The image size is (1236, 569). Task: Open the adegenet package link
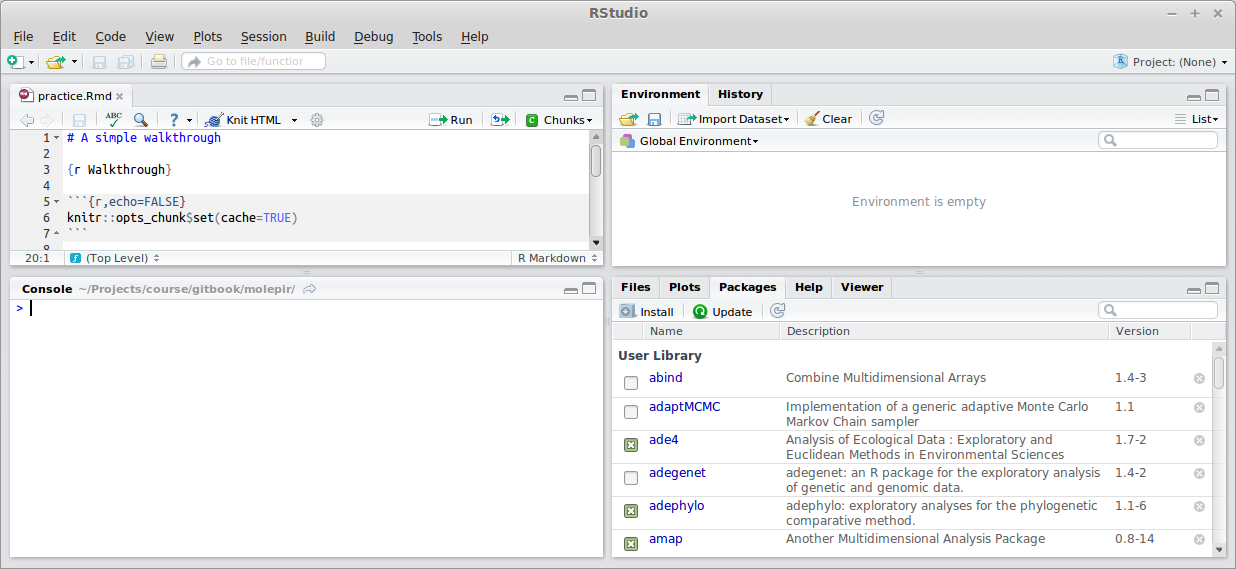click(x=678, y=473)
